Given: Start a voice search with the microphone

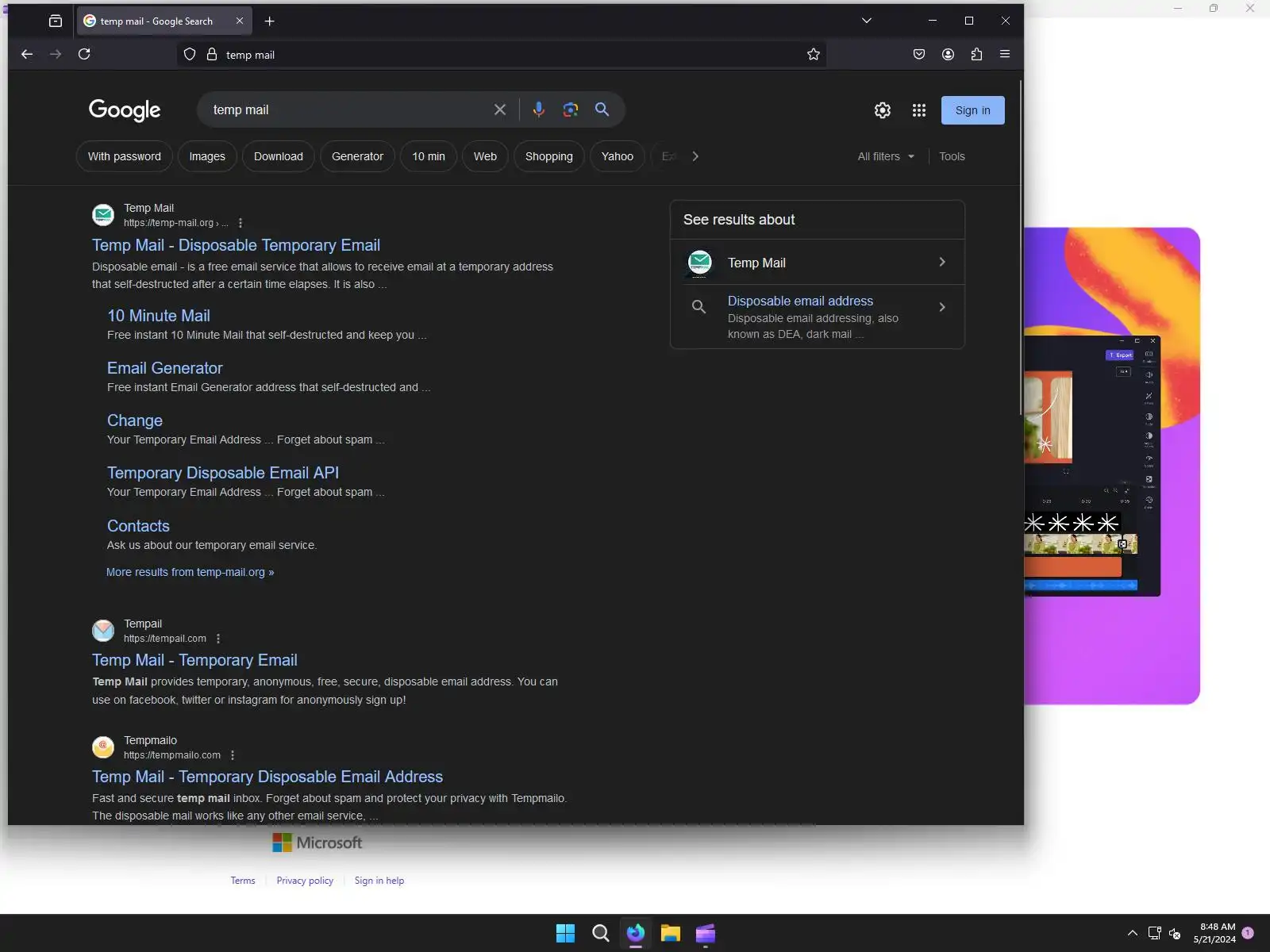Looking at the screenshot, I should [x=539, y=109].
